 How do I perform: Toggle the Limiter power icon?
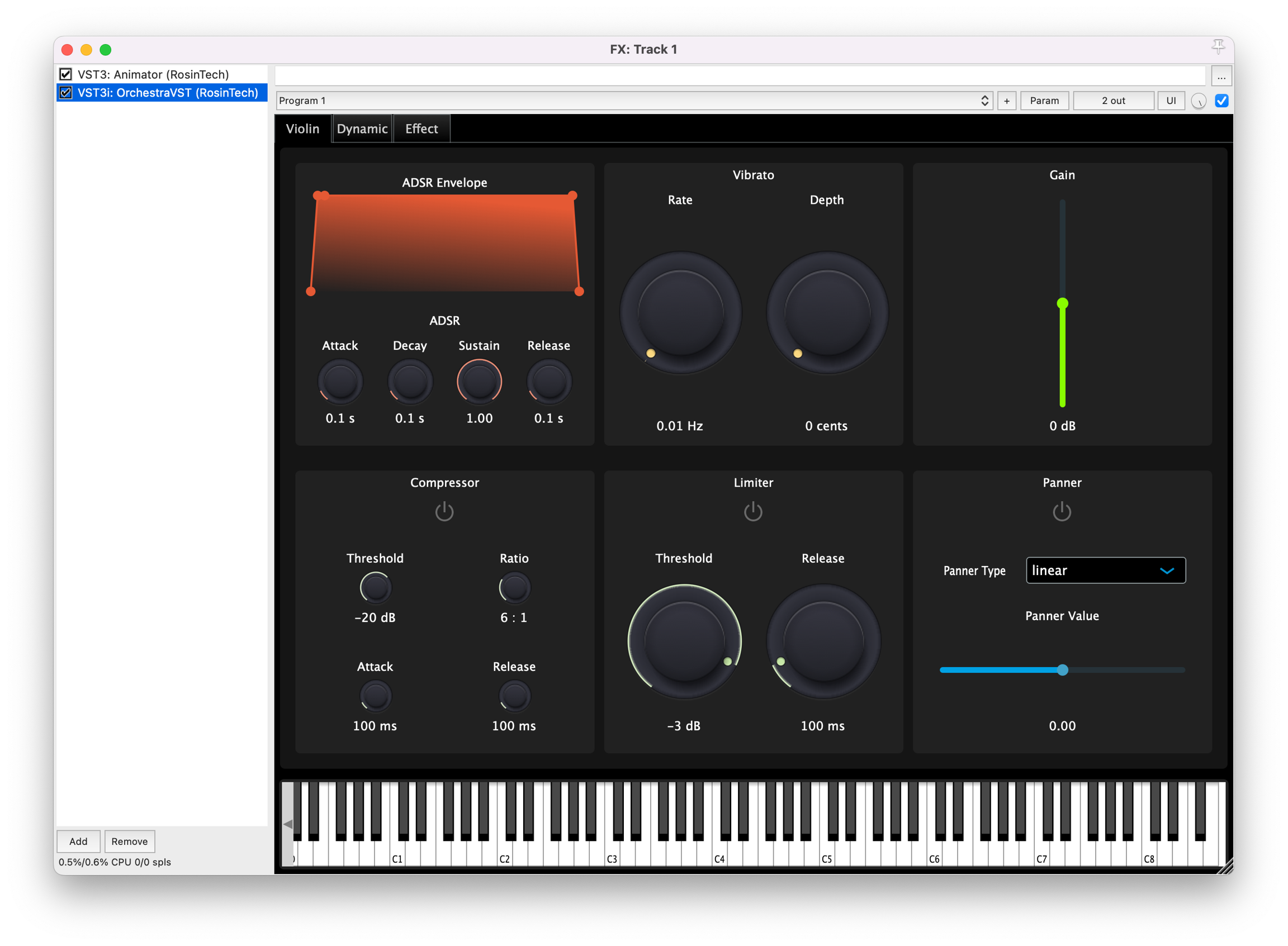pyautogui.click(x=753, y=511)
